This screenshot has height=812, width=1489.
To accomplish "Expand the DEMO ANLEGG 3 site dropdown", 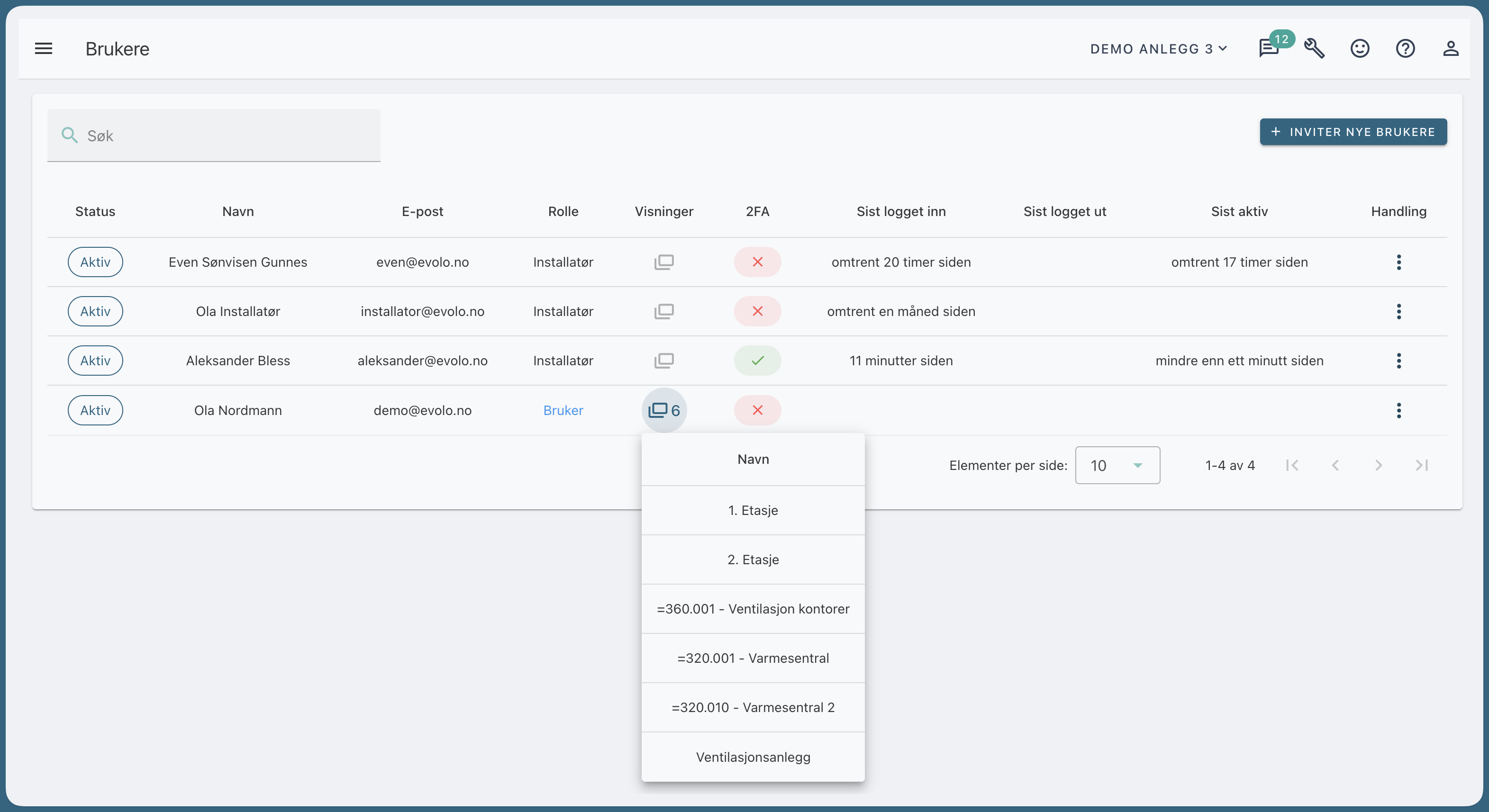I will click(x=1158, y=49).
